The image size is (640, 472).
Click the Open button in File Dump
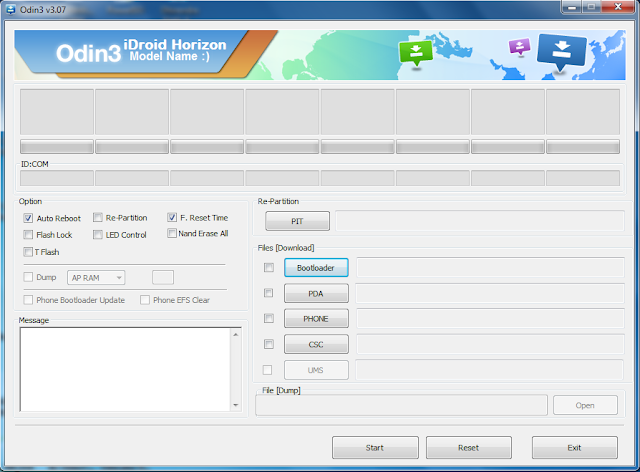click(585, 405)
